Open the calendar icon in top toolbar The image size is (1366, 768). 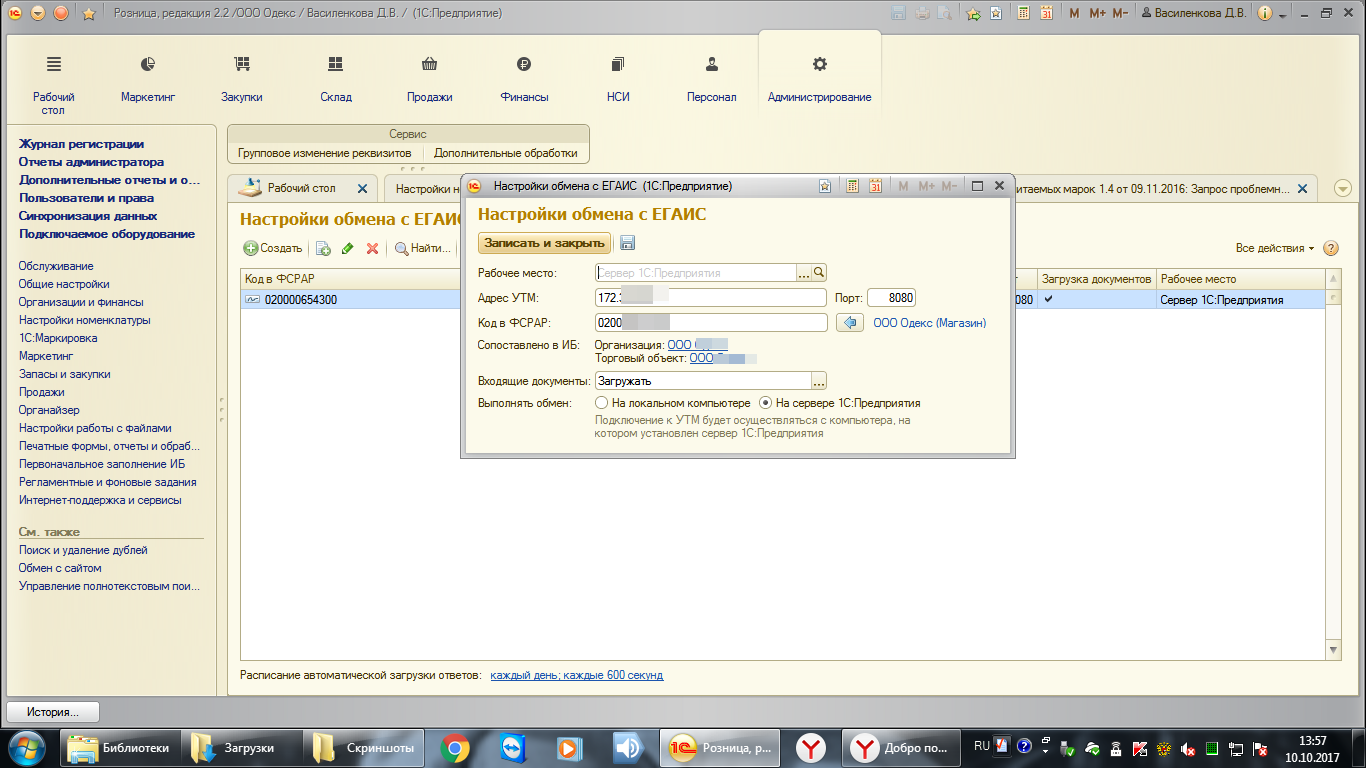[1046, 14]
